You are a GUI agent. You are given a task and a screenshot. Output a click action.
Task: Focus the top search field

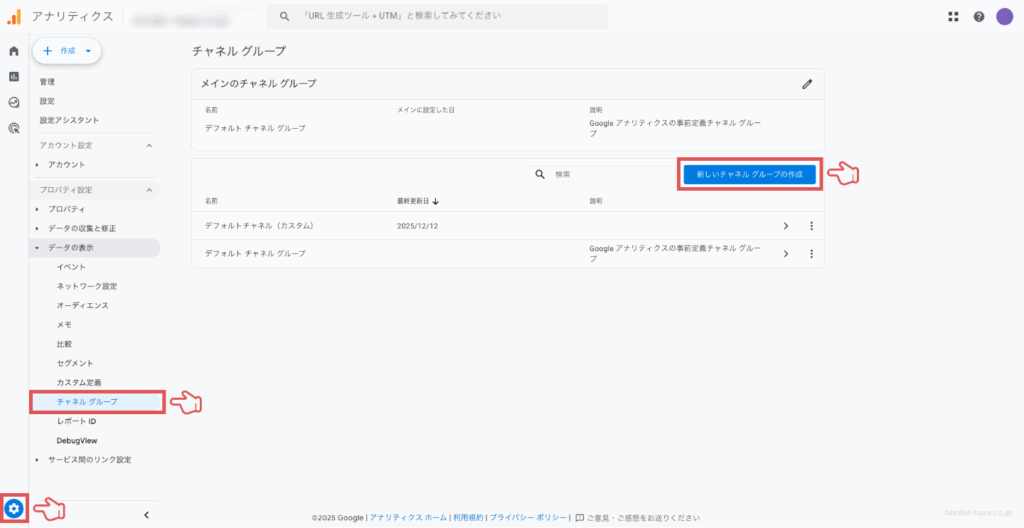(437, 16)
